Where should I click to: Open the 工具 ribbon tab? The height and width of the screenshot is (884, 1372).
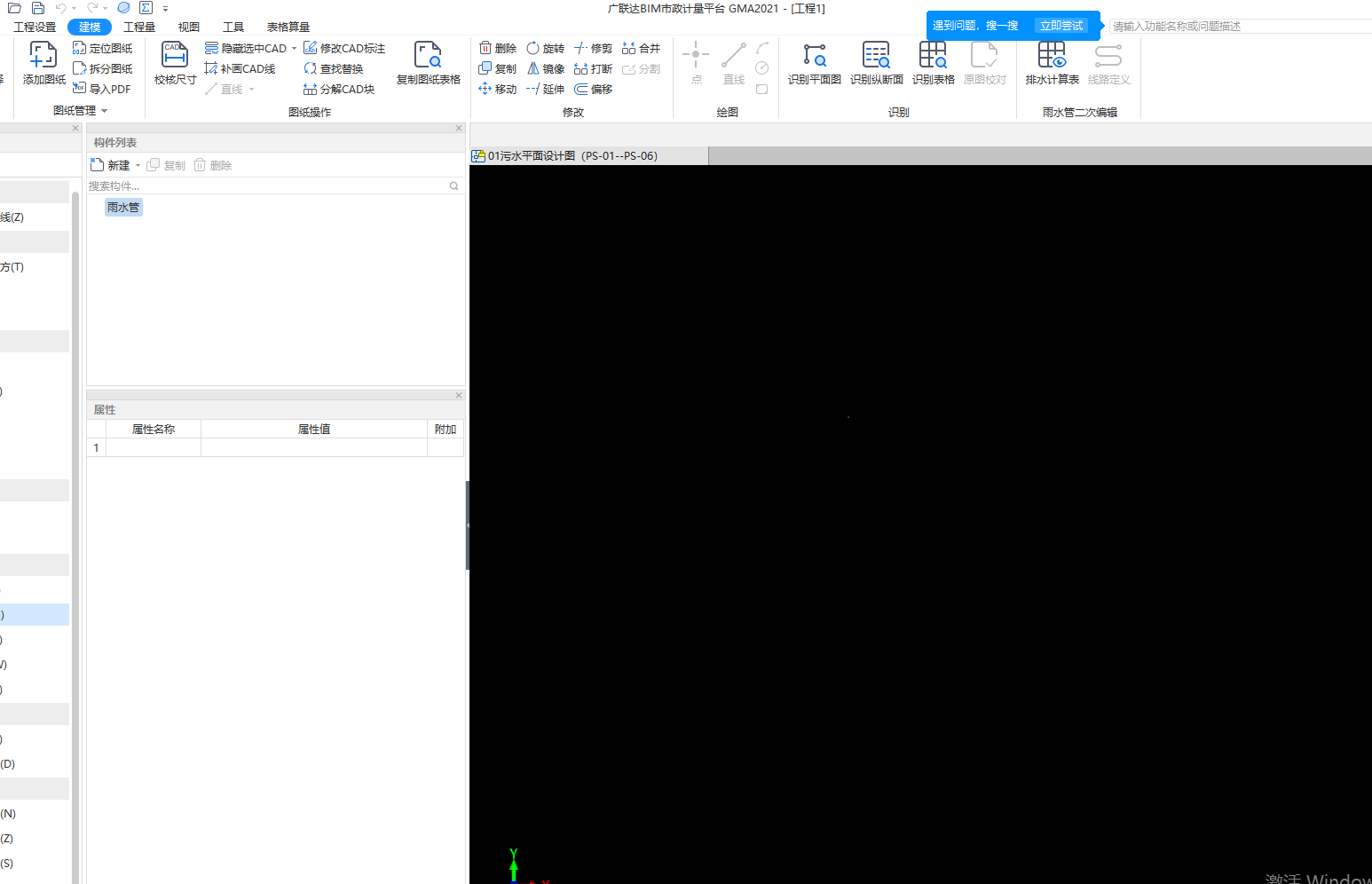[233, 27]
